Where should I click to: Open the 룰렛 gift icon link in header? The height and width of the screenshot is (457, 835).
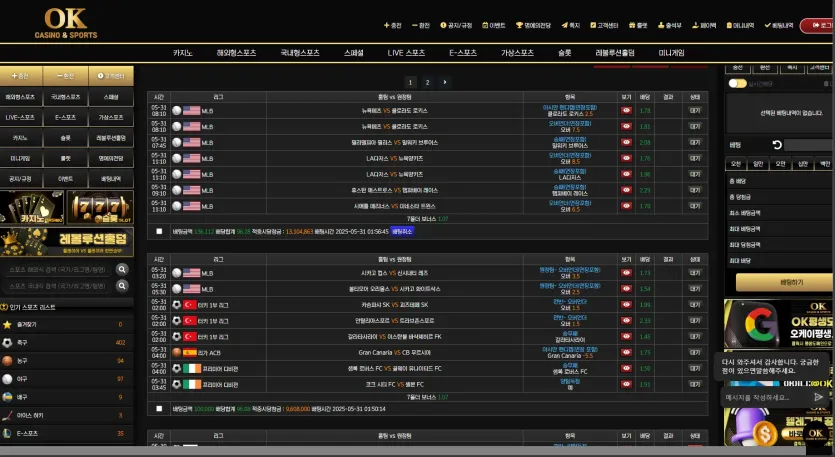[x=638, y=25]
